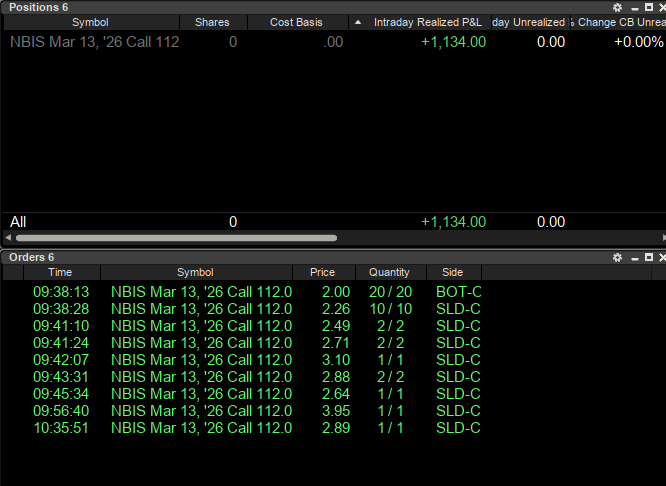
Task: Click the Positions 6 panel title
Action: (38, 7)
